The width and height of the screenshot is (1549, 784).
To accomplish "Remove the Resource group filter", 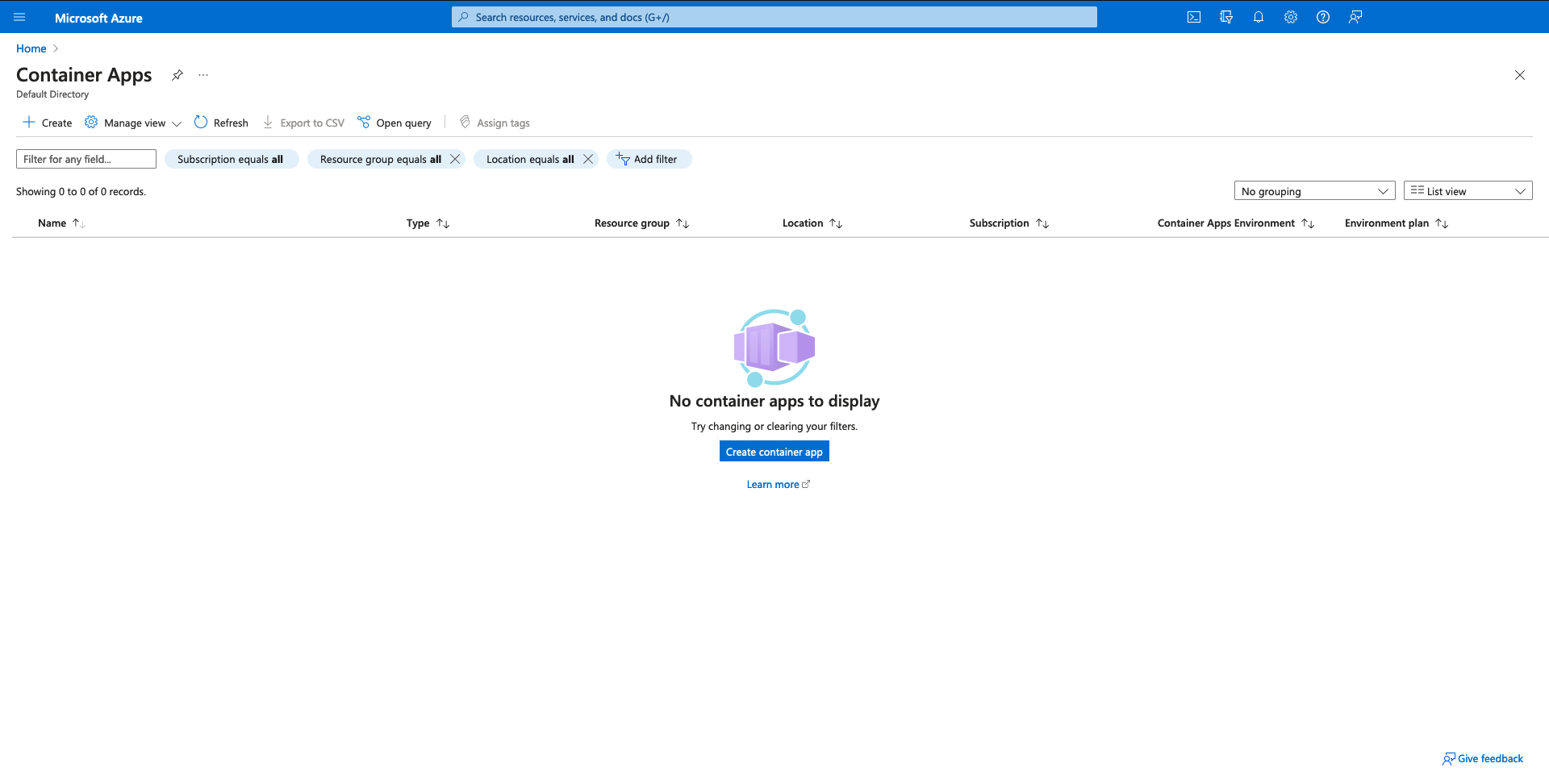I will click(454, 159).
